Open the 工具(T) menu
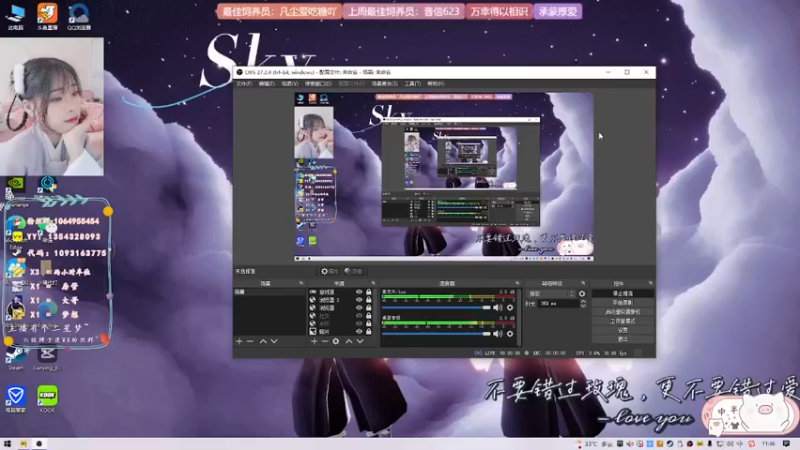 (413, 84)
